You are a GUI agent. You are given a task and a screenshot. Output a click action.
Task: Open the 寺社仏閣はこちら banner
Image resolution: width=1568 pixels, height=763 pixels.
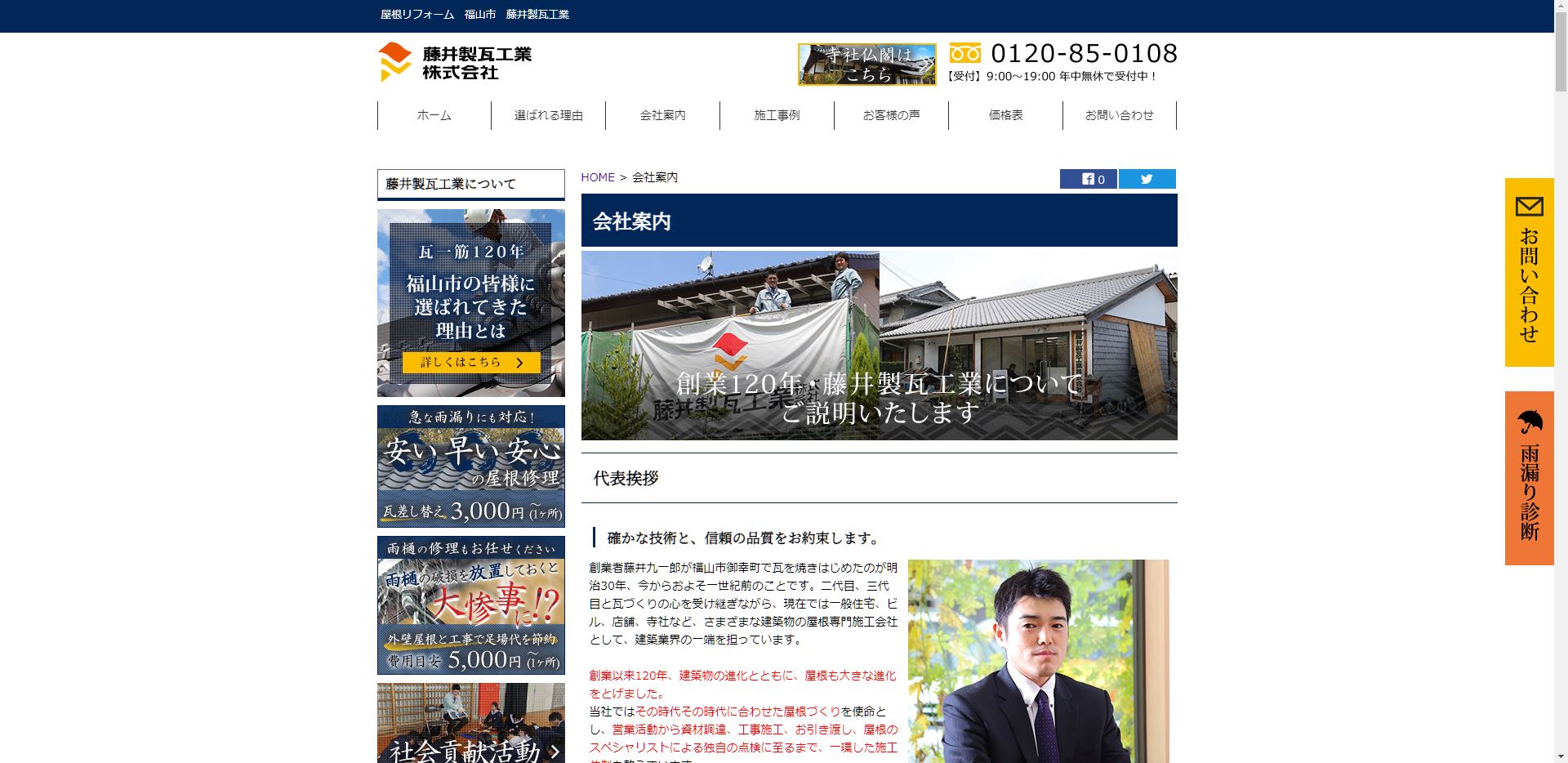point(866,65)
